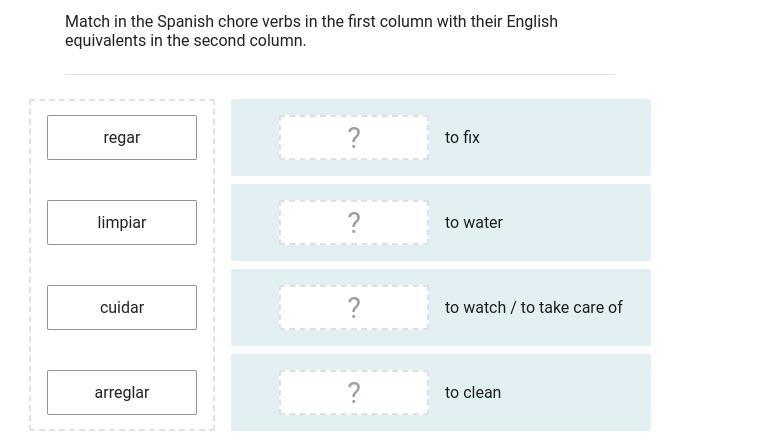
Task: Click the instruction text about Spanish chore verbs
Action: click(x=311, y=31)
